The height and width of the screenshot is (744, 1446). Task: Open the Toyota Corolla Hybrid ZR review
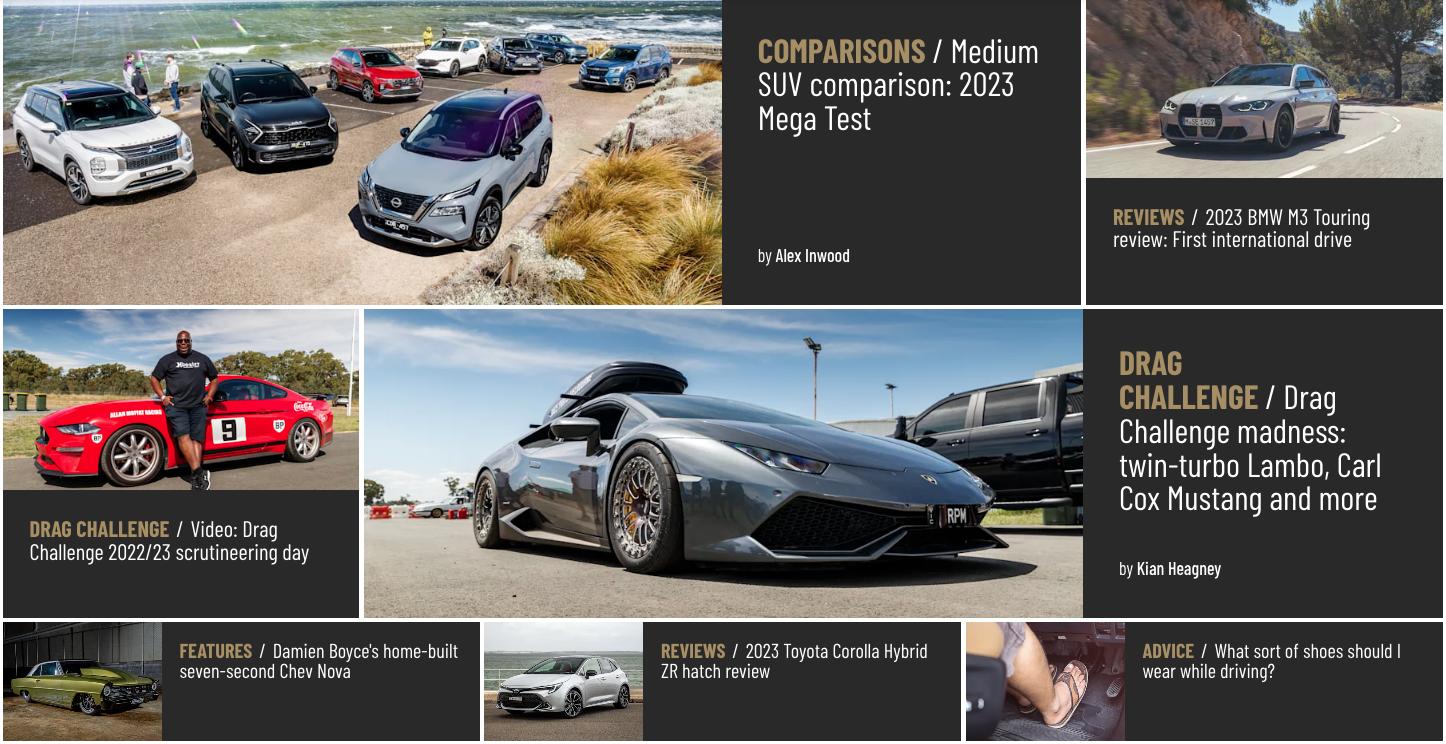click(795, 661)
